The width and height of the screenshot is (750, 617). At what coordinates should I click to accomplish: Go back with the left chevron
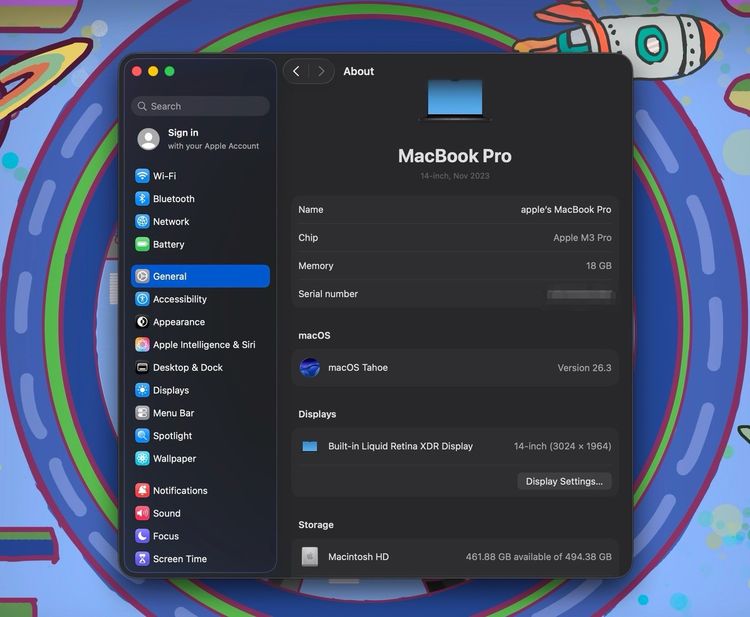(296, 71)
